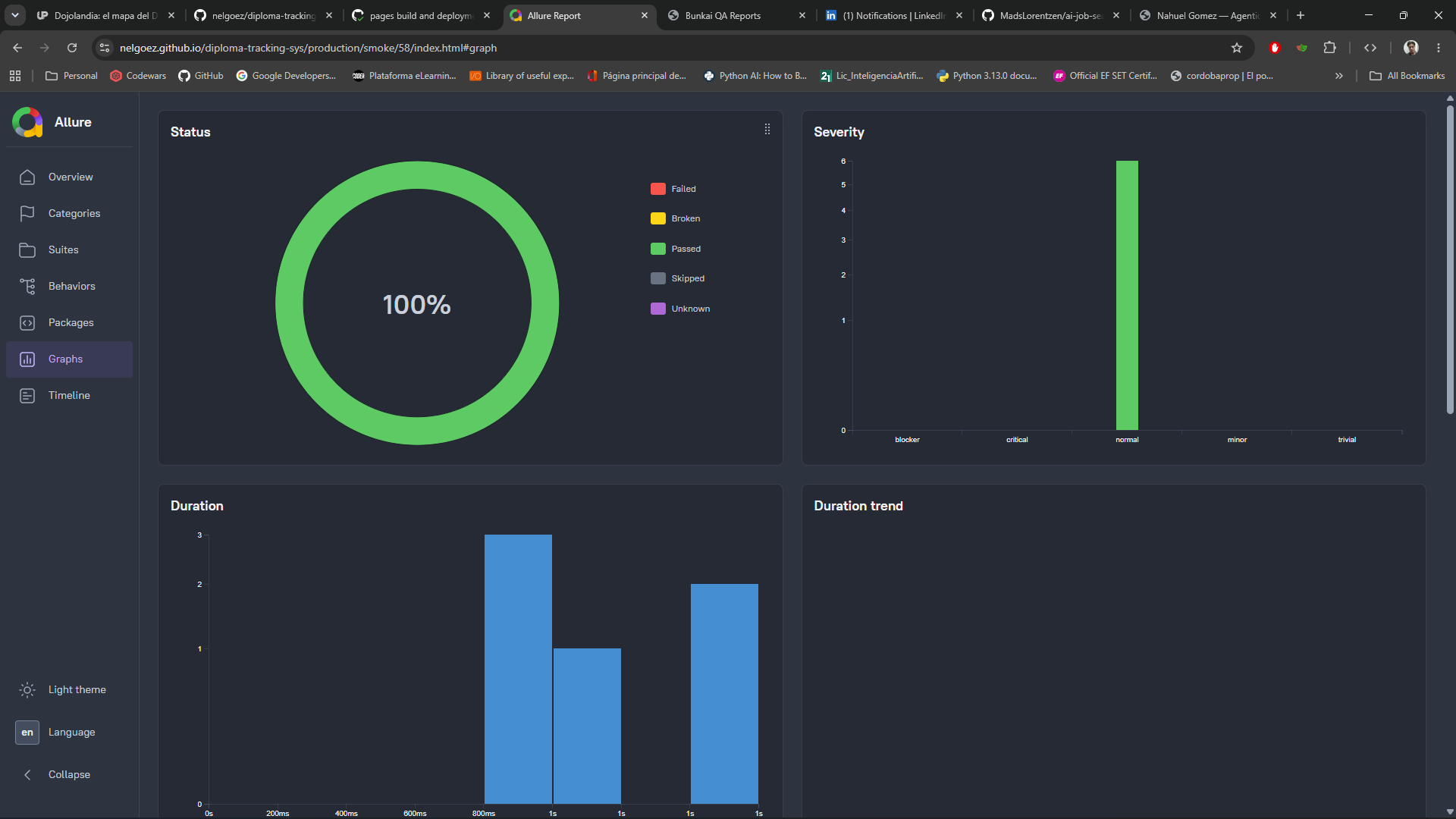Open the developer code extension icon
The width and height of the screenshot is (1456, 819).
[x=1370, y=48]
